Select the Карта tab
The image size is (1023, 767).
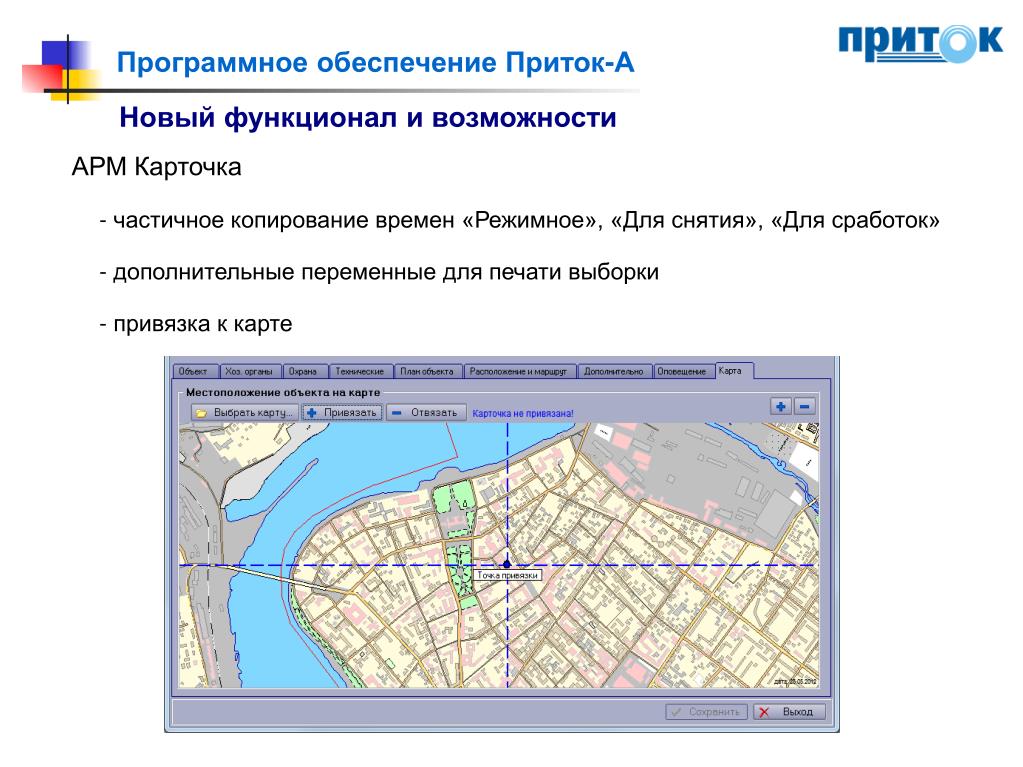tap(733, 370)
